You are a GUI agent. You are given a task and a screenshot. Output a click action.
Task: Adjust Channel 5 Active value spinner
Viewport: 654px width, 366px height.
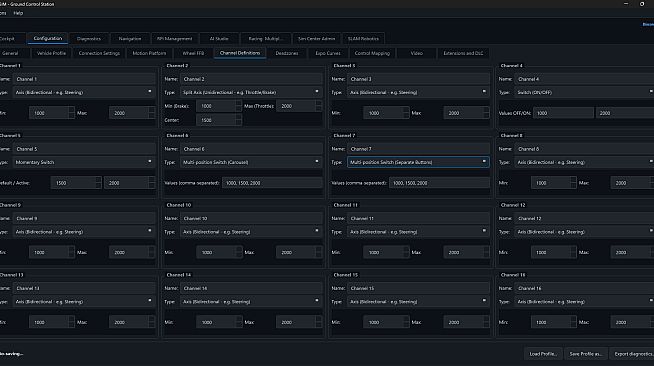pyautogui.click(x=130, y=183)
